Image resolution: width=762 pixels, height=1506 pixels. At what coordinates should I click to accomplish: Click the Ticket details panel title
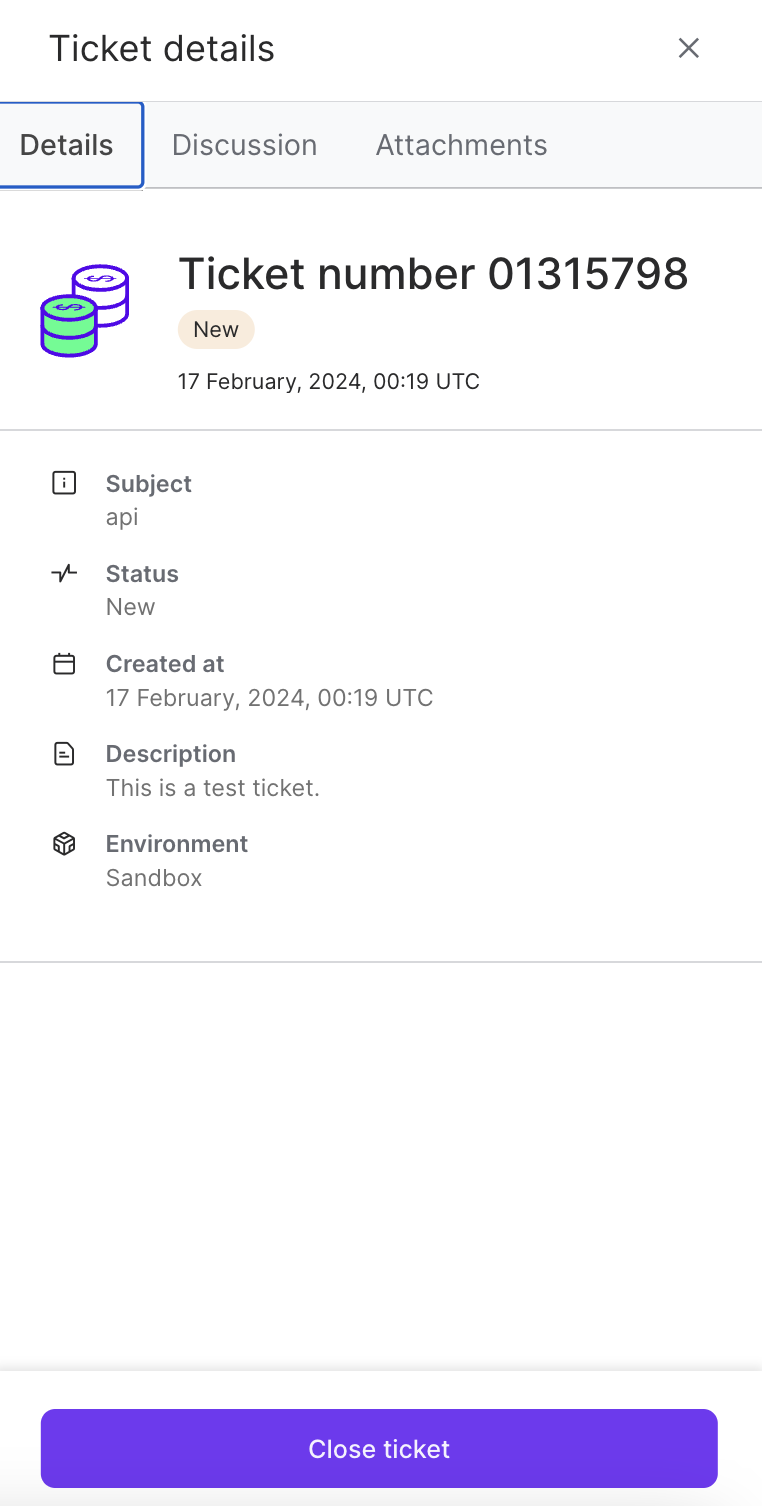pos(161,47)
